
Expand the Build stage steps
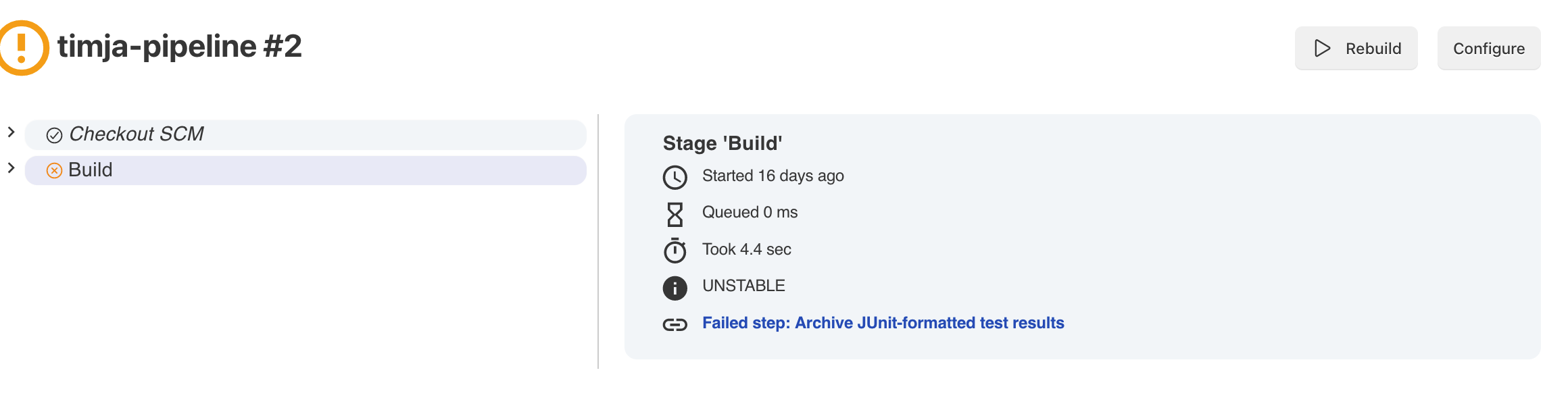click(x=11, y=169)
